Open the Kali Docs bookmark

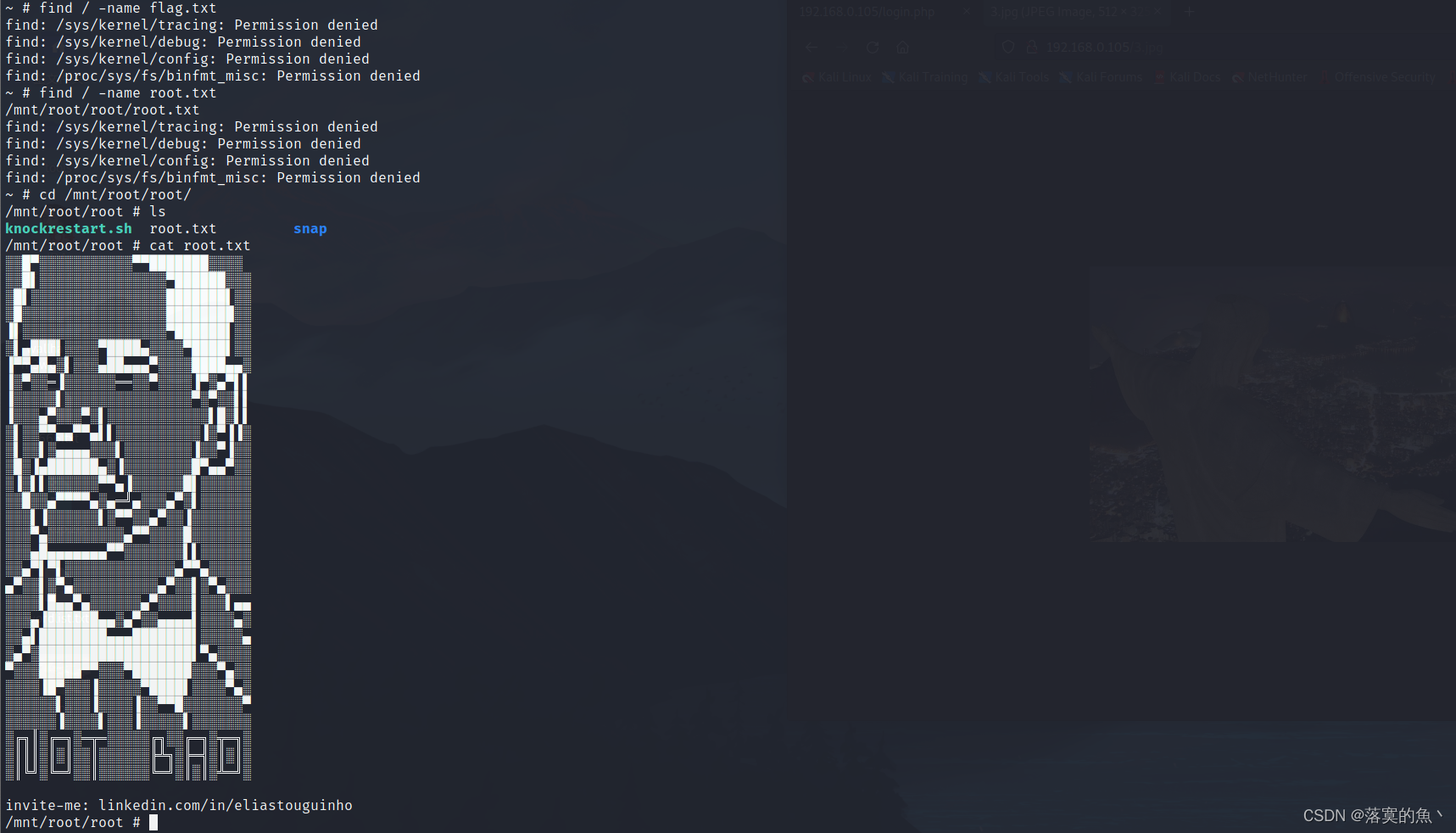[x=1187, y=77]
